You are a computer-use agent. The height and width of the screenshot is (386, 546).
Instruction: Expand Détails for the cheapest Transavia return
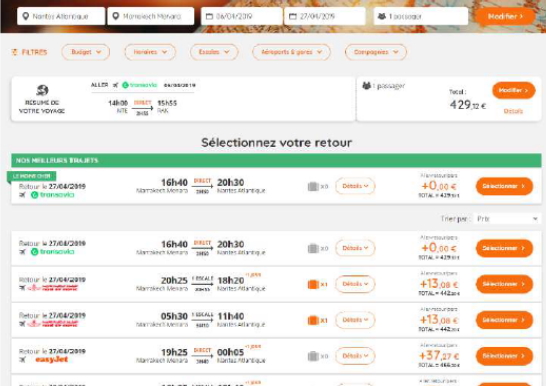[355, 186]
